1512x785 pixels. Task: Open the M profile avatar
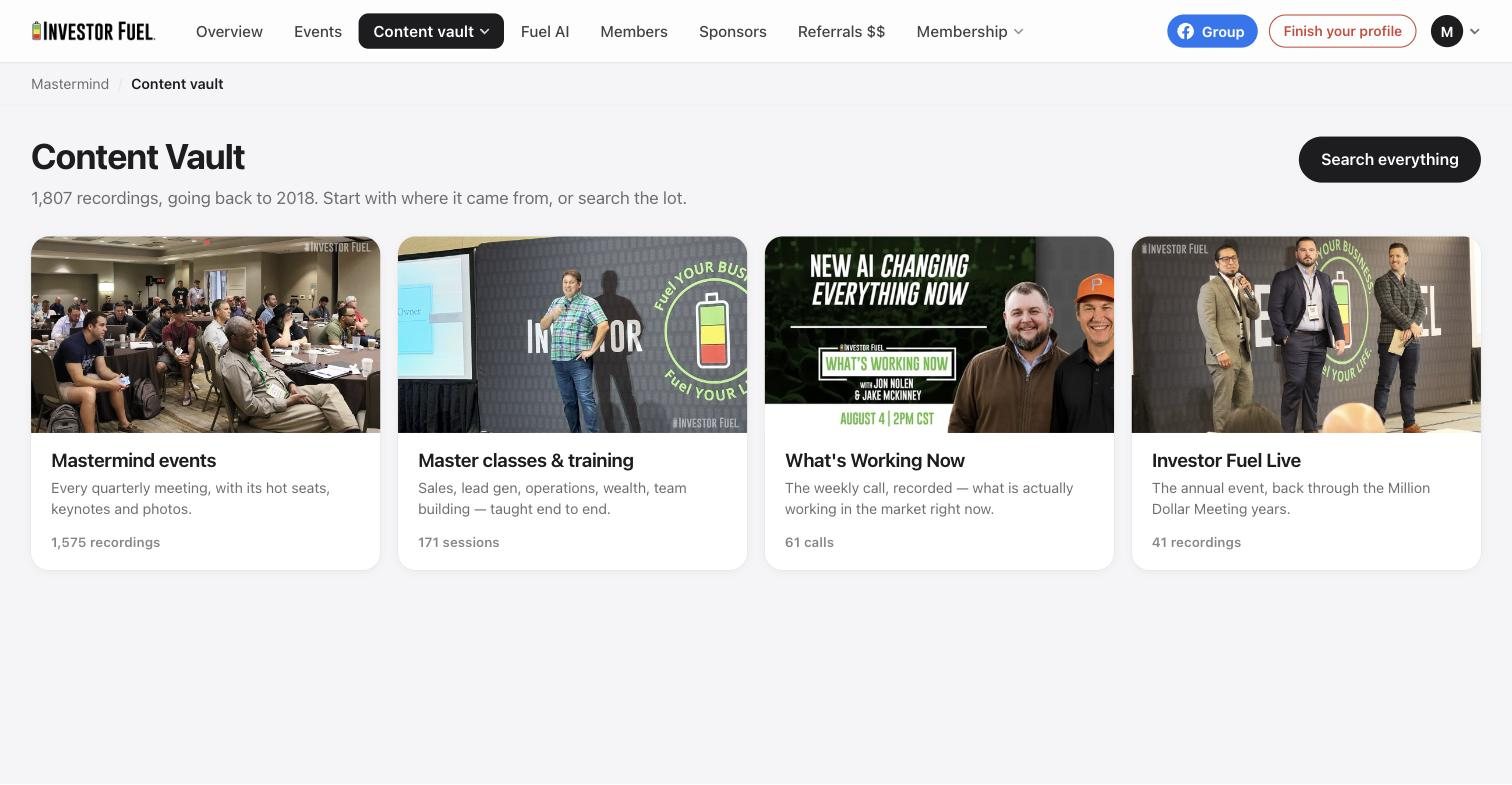(1446, 31)
